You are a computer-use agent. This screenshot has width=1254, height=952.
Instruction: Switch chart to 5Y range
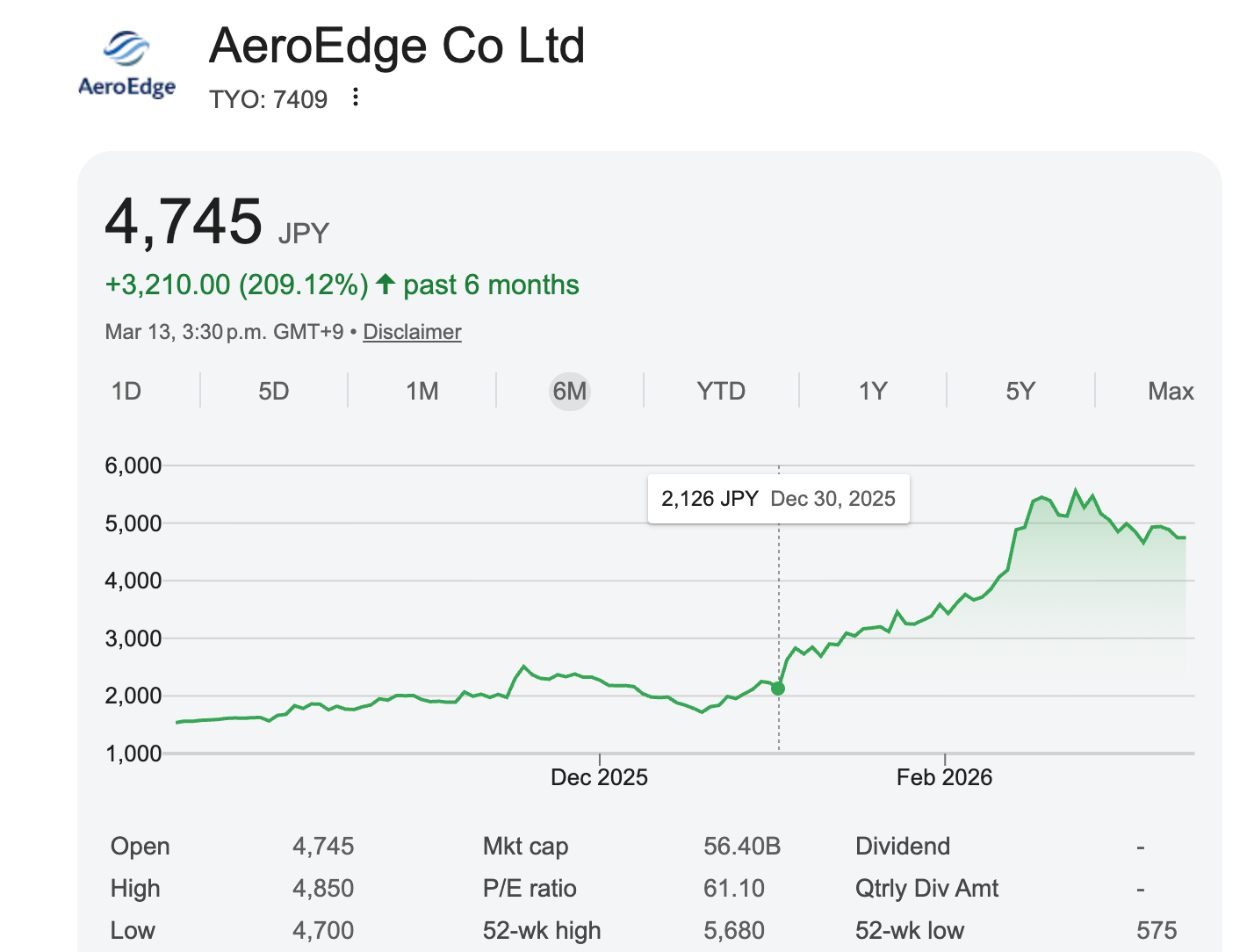pyautogui.click(x=1020, y=391)
